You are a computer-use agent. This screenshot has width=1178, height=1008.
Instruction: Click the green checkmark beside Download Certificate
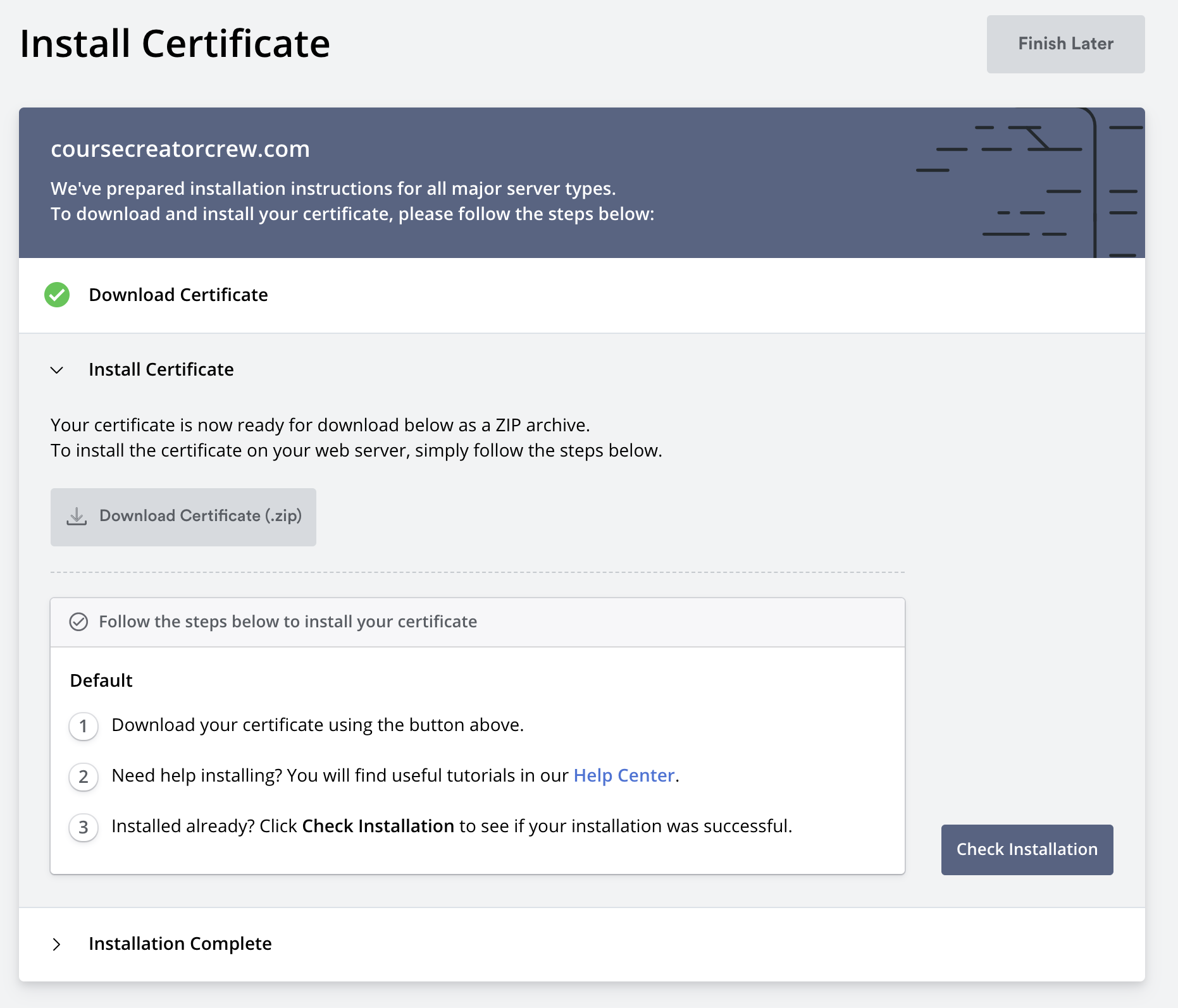pyautogui.click(x=57, y=295)
